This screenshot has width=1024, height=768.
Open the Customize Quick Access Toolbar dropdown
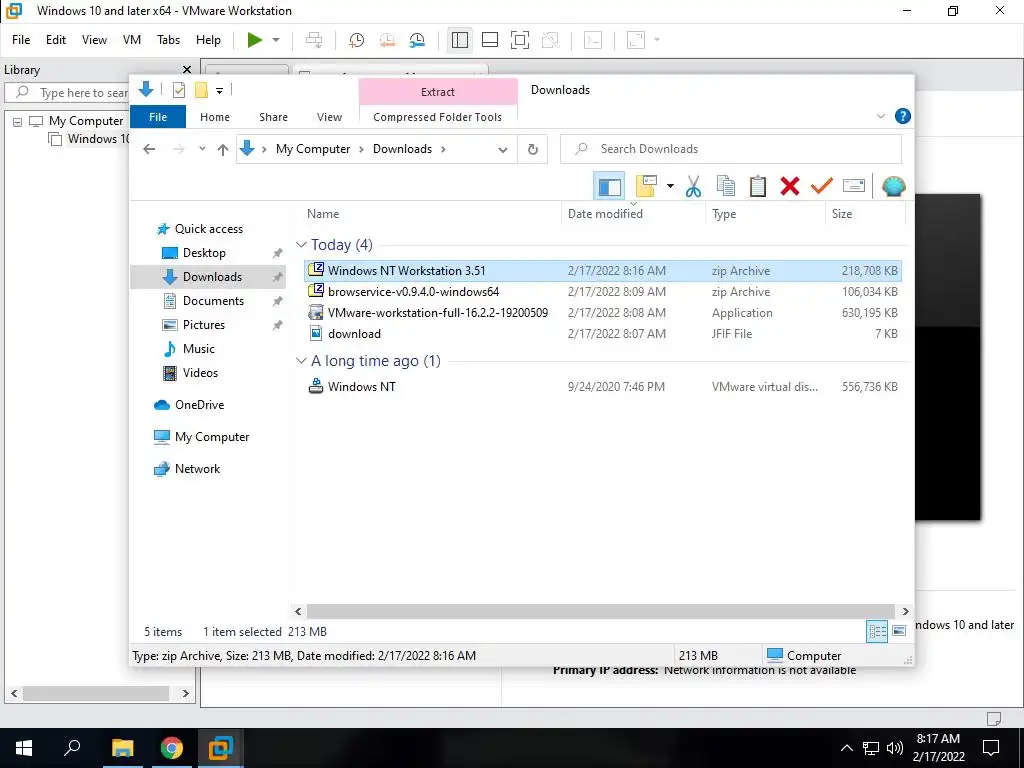tap(219, 91)
